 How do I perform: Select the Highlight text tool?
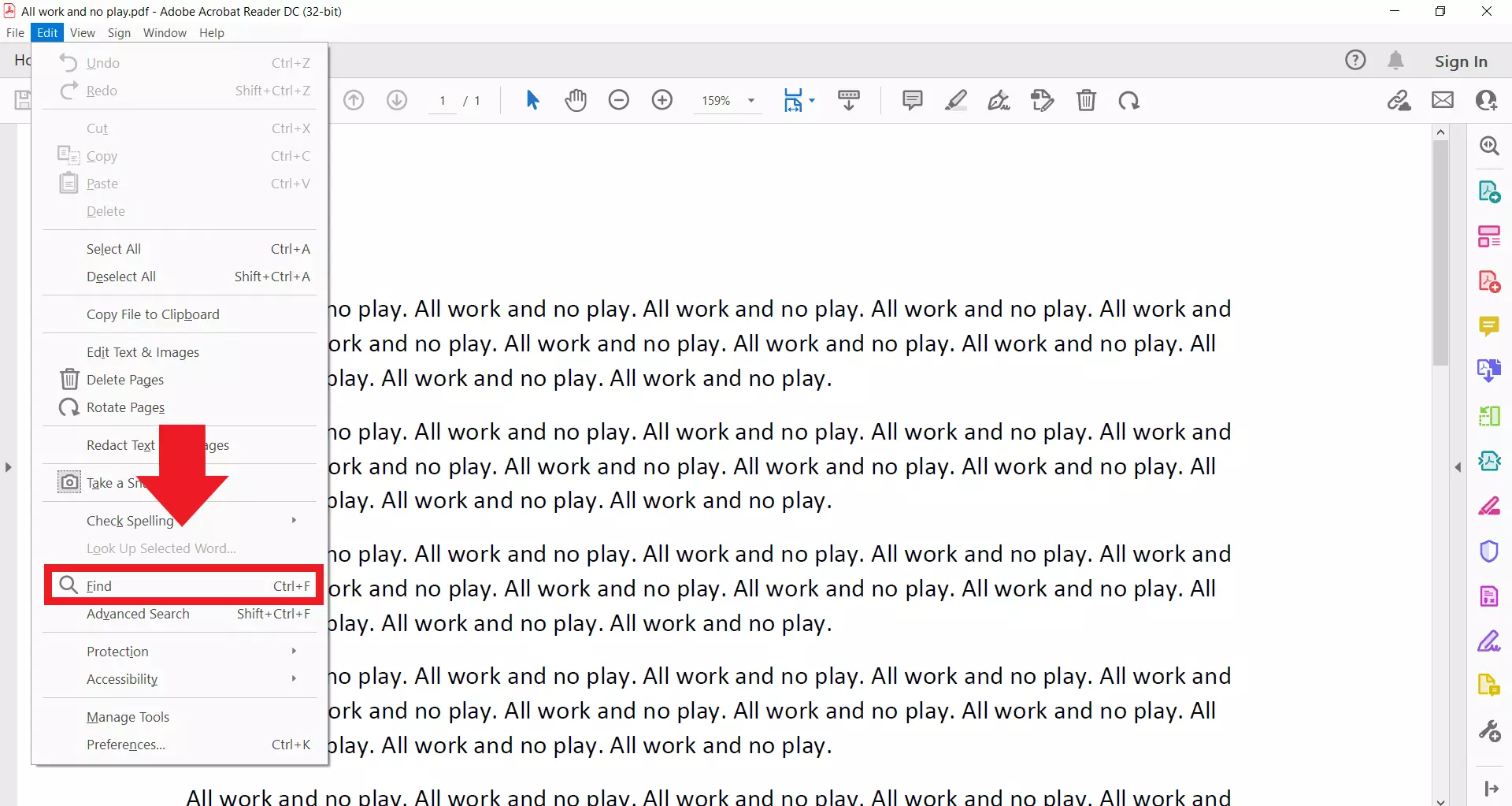tap(956, 101)
